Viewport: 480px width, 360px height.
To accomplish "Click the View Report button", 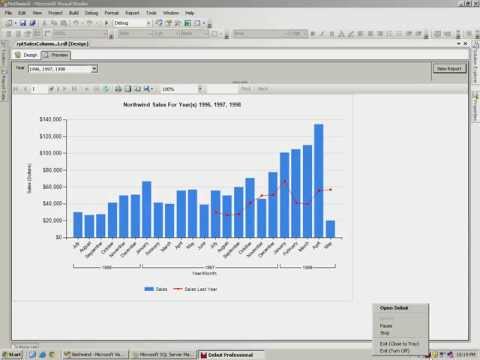I will (x=449, y=69).
